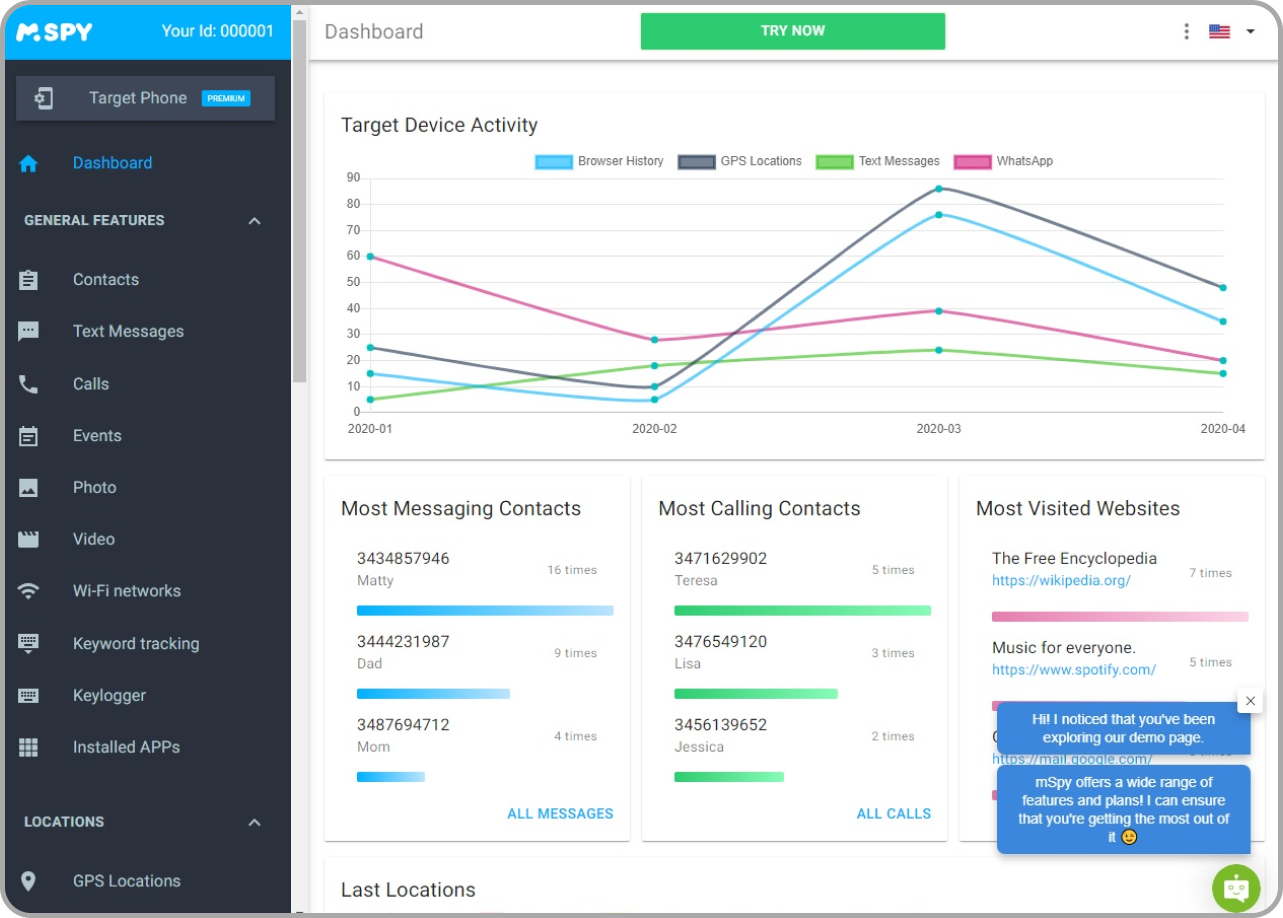Click 'Your Id: 000001' text
This screenshot has width=1283, height=918.
point(217,31)
